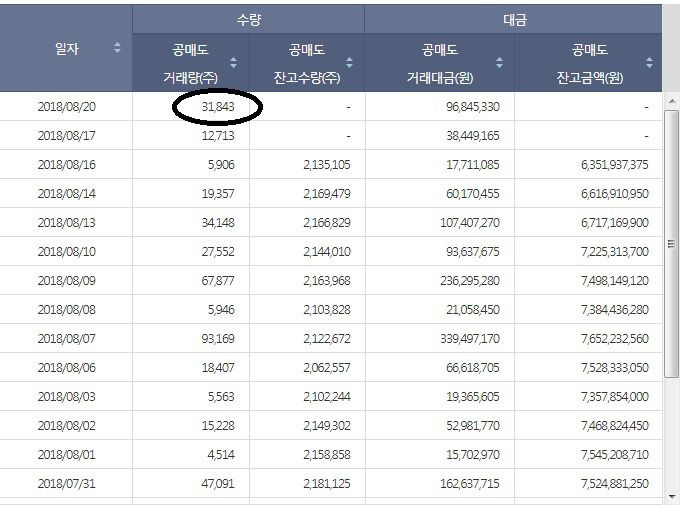Click volume value 19,357

coord(218,194)
